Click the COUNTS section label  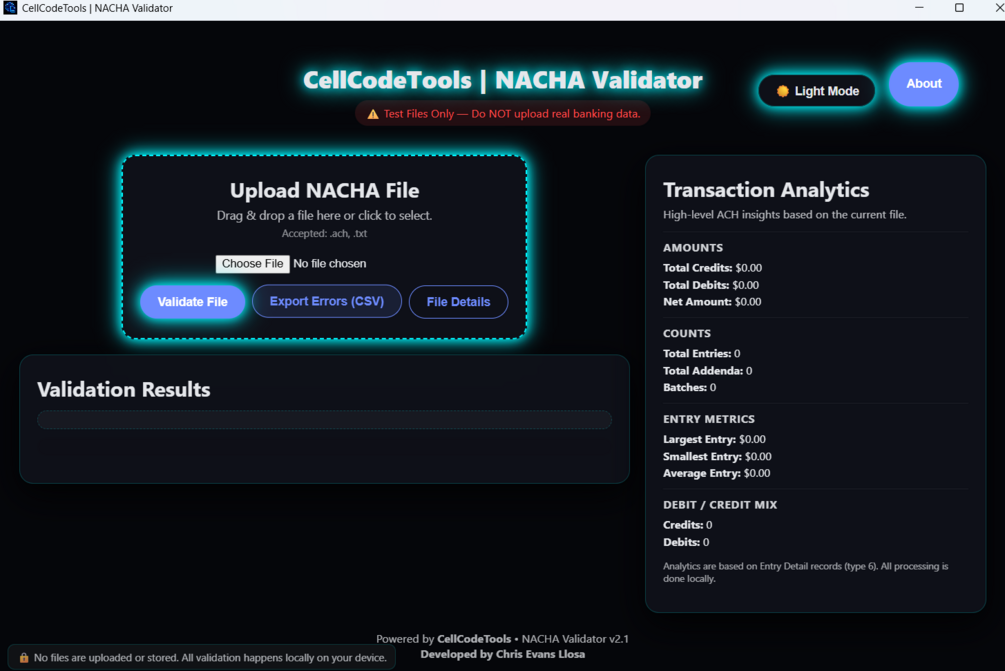pos(686,334)
